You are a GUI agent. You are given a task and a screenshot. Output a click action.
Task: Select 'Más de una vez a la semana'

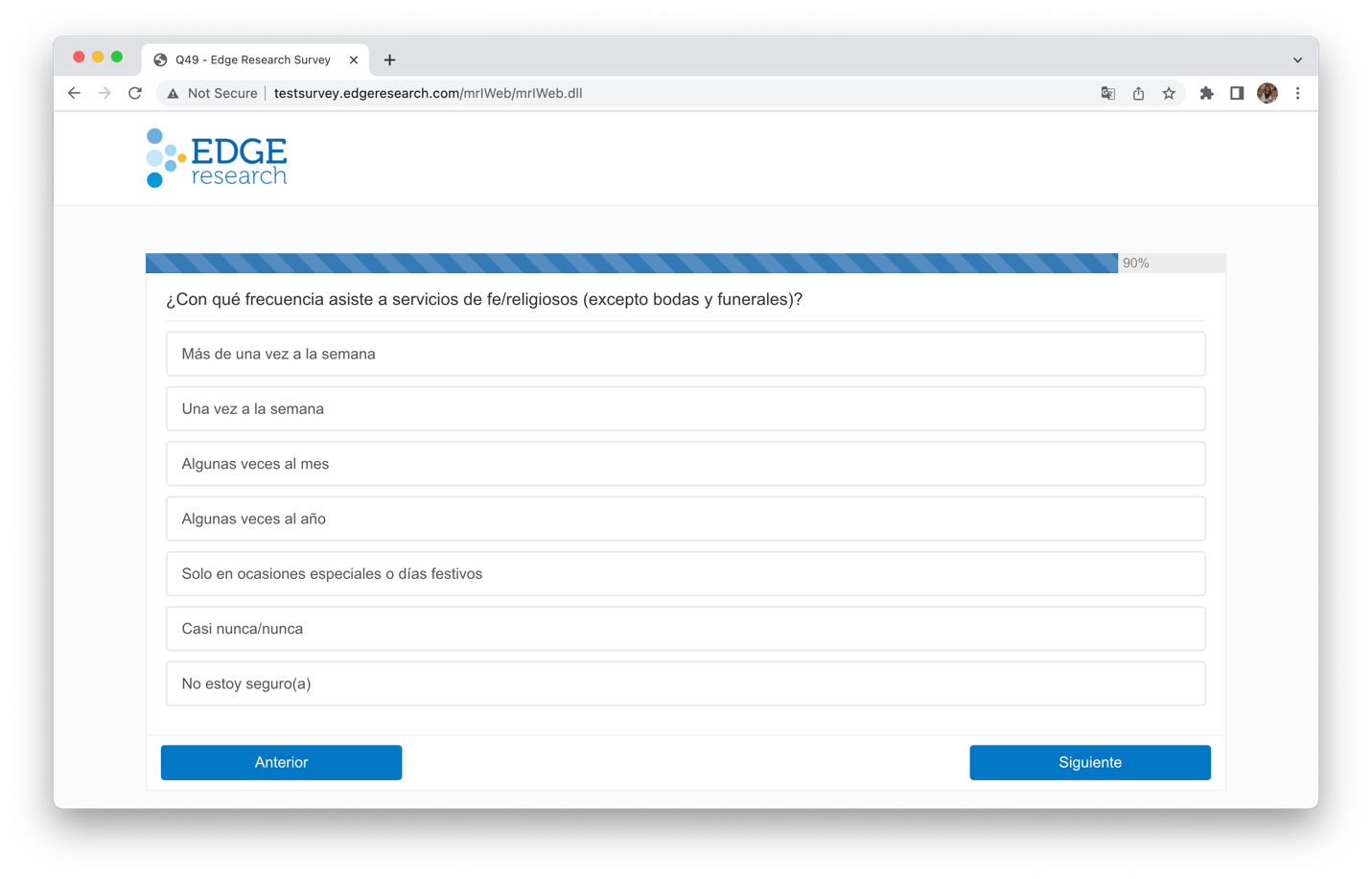click(685, 354)
